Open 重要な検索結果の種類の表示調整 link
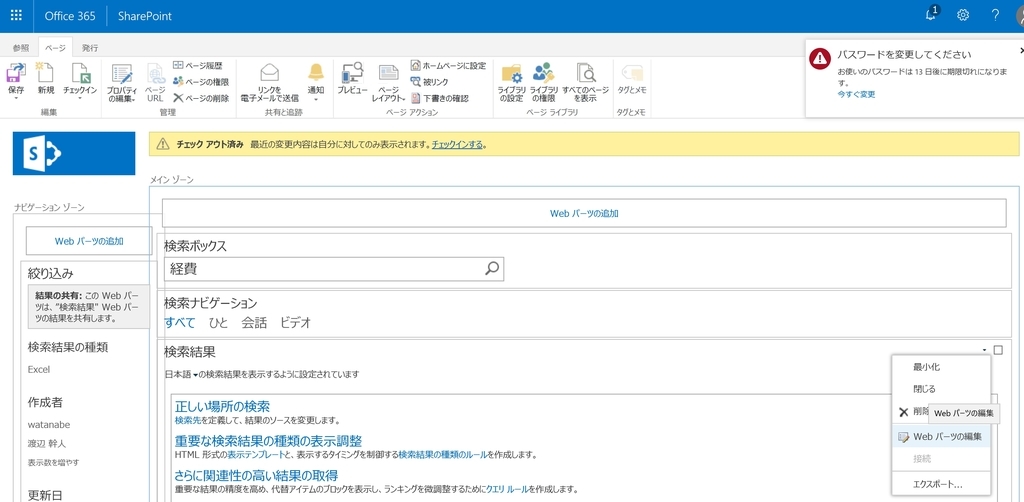 point(268,441)
